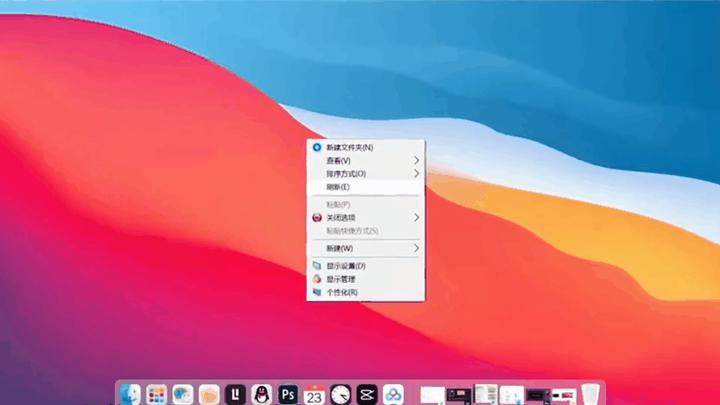Expand the 查看(V) submenu arrow

tap(416, 160)
